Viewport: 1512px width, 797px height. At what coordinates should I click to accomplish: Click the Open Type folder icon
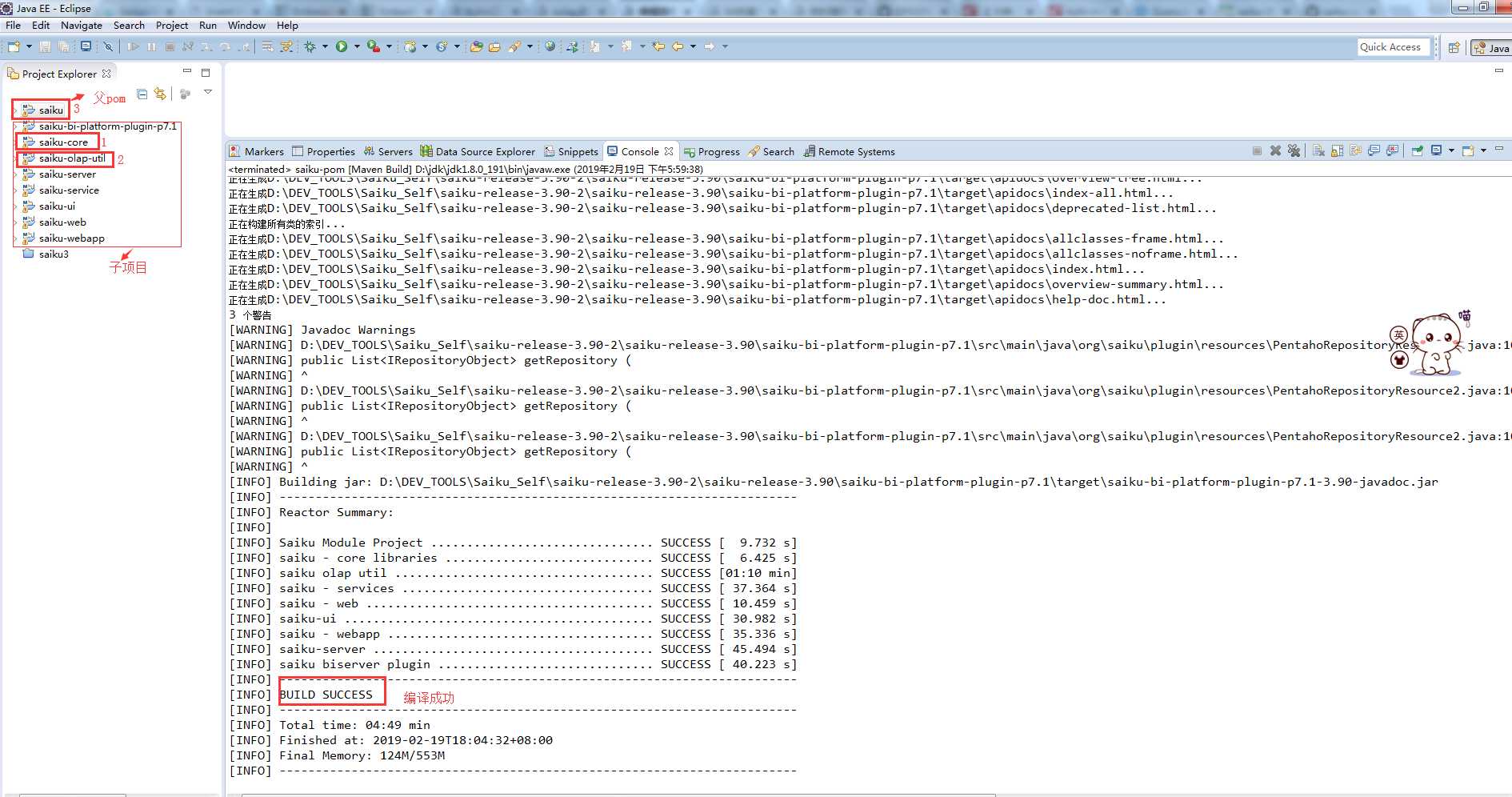[475, 46]
